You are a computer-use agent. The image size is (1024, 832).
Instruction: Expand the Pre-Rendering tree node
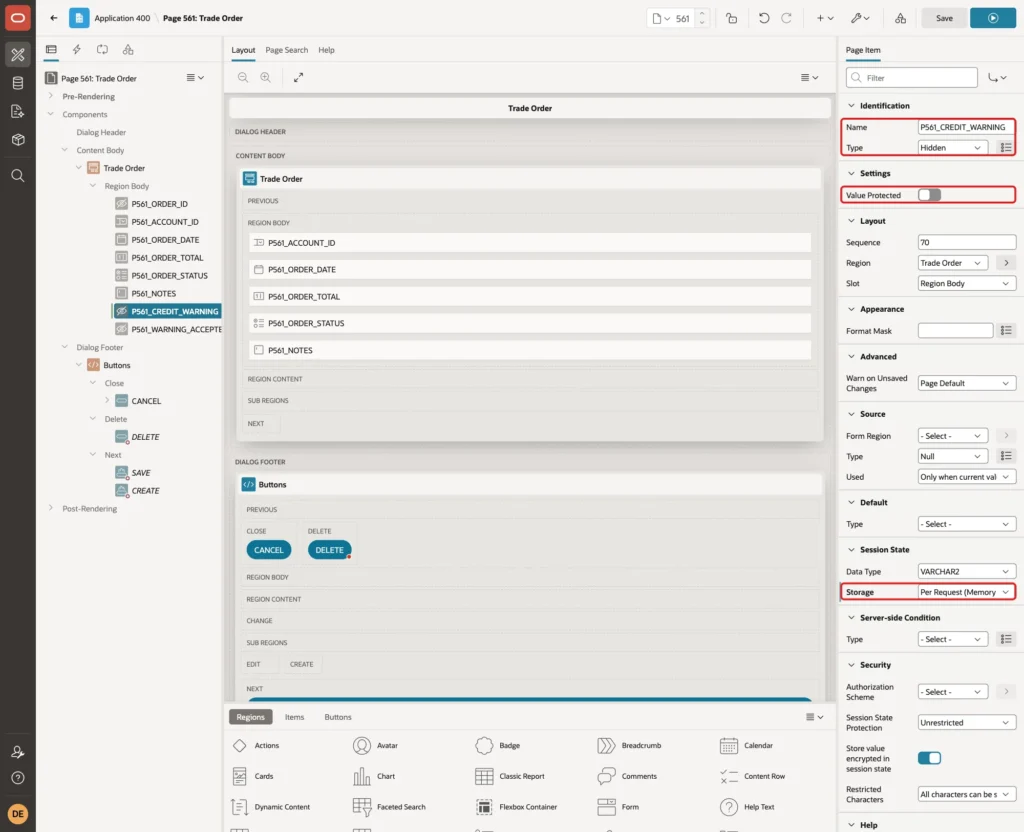(x=51, y=96)
